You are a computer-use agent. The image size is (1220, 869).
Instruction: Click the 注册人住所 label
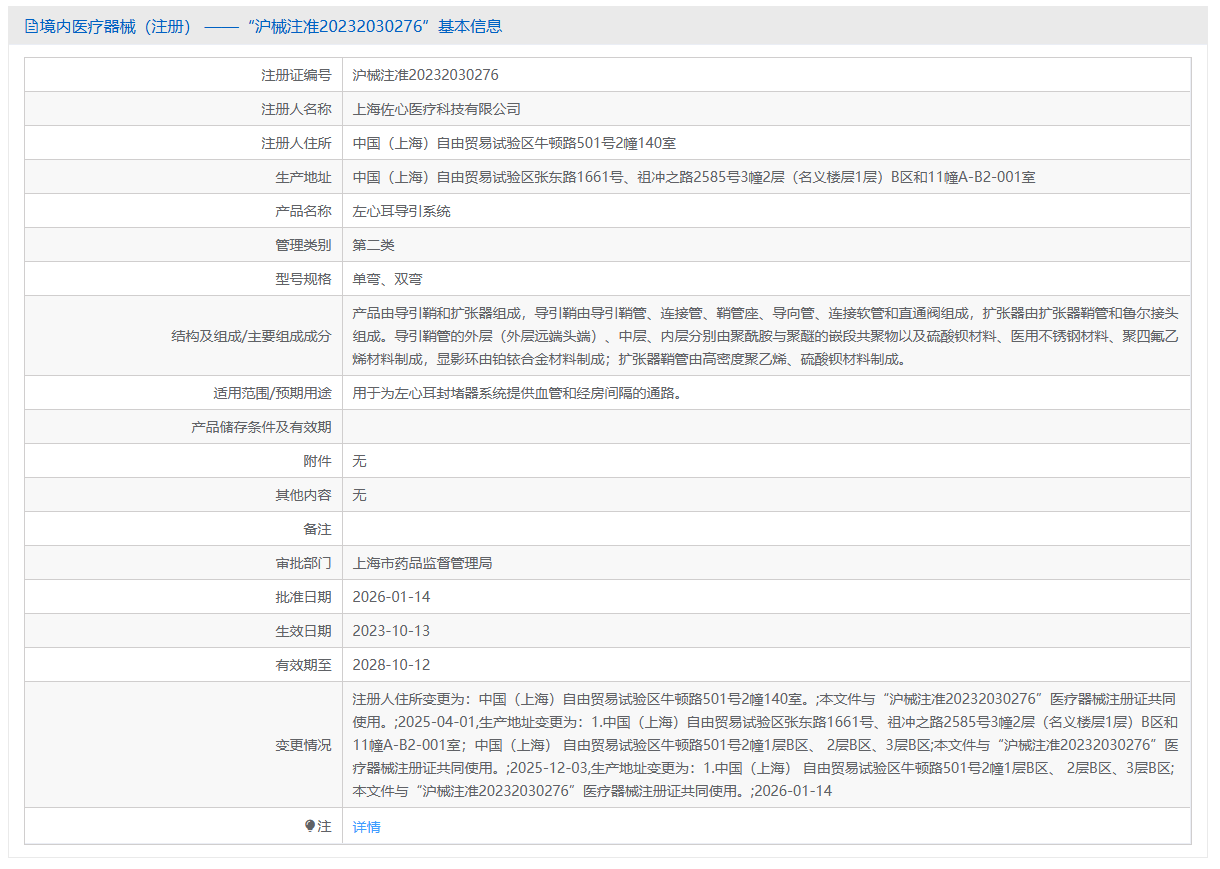(x=296, y=143)
